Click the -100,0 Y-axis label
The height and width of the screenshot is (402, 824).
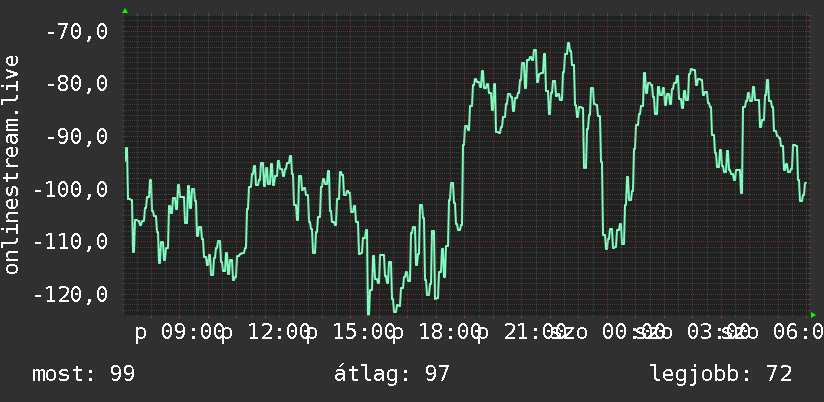[70, 189]
